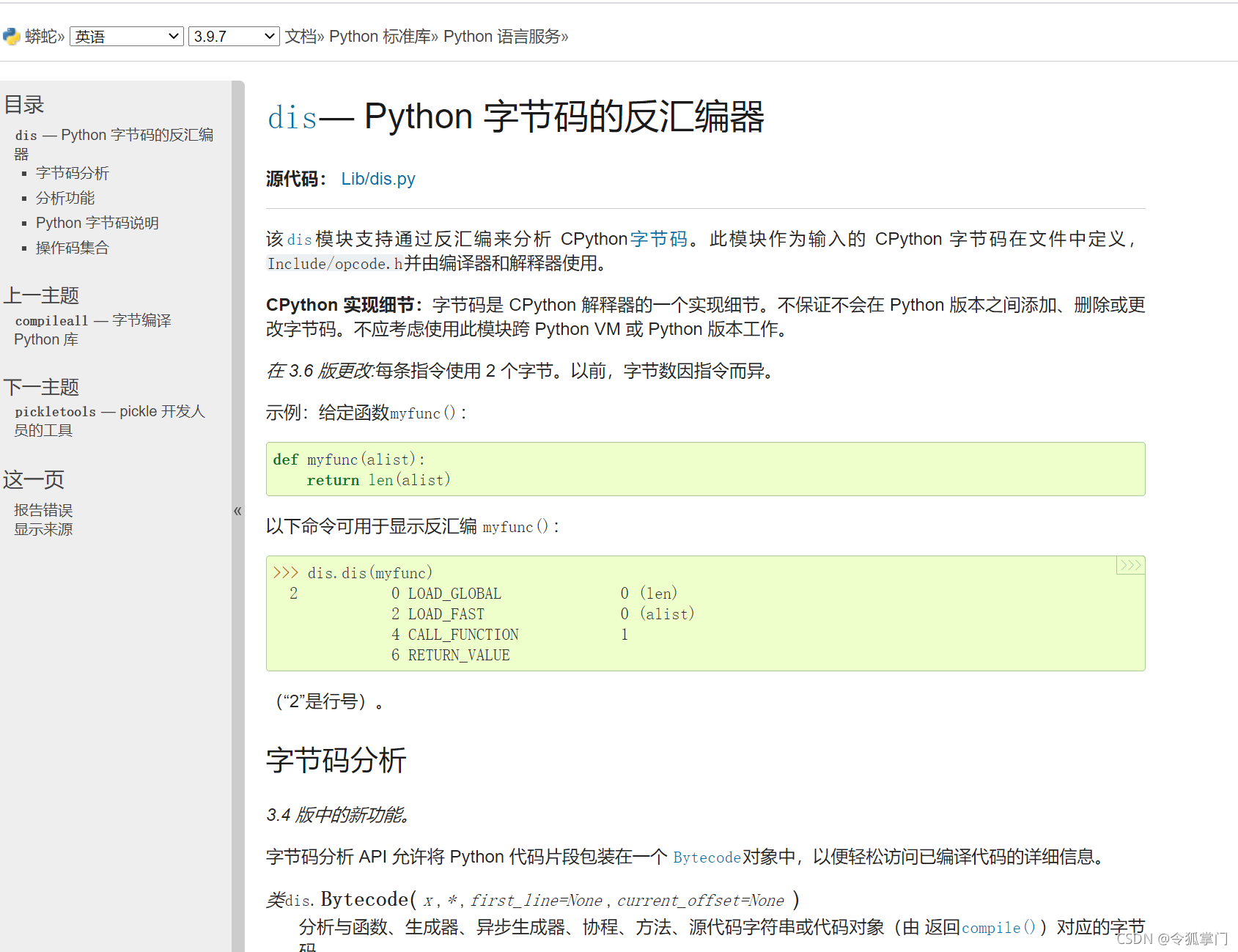This screenshot has height=952, width=1238.
Task: Open previous topic compileall link
Action: [93, 330]
